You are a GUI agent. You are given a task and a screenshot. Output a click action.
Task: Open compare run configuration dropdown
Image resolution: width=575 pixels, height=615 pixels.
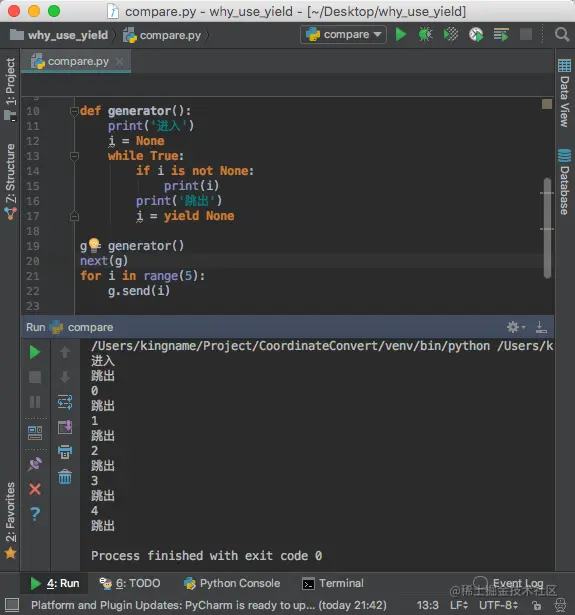pyautogui.click(x=343, y=35)
